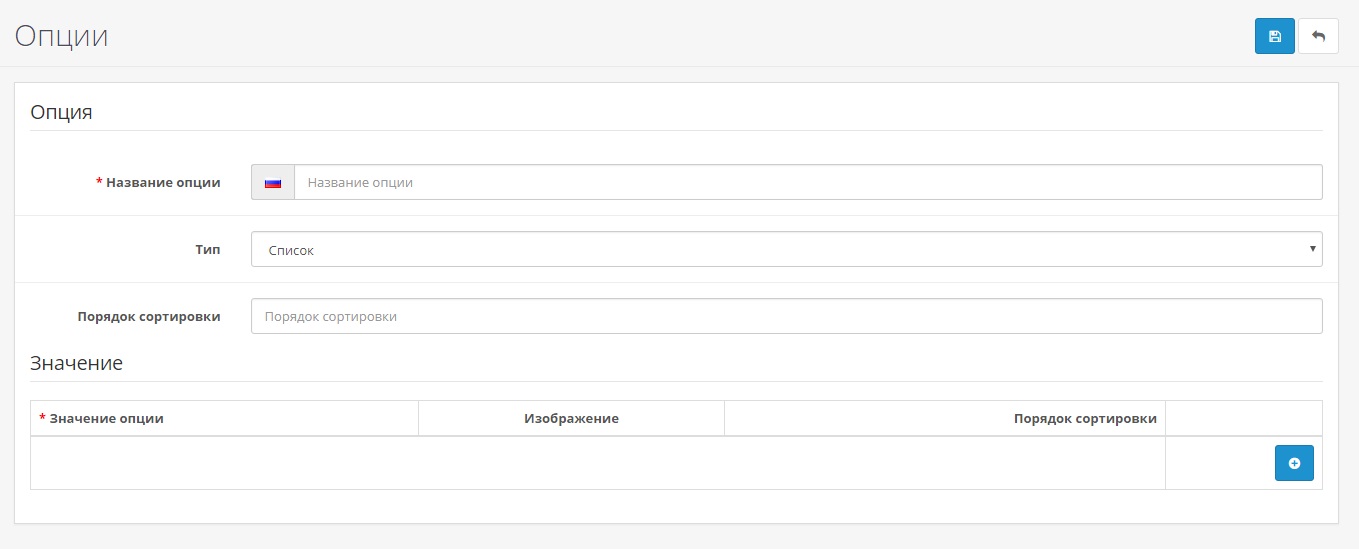Click the Опция section heading

(x=61, y=112)
